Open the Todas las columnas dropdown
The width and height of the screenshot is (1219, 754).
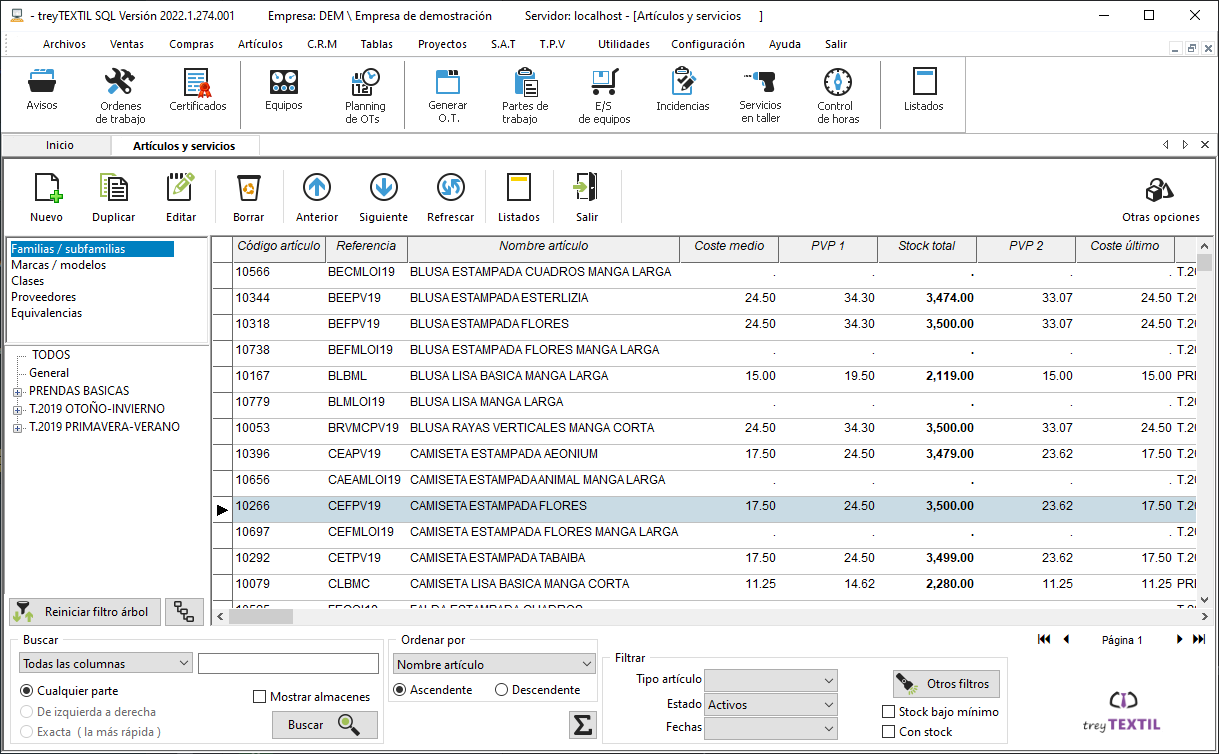coord(105,663)
